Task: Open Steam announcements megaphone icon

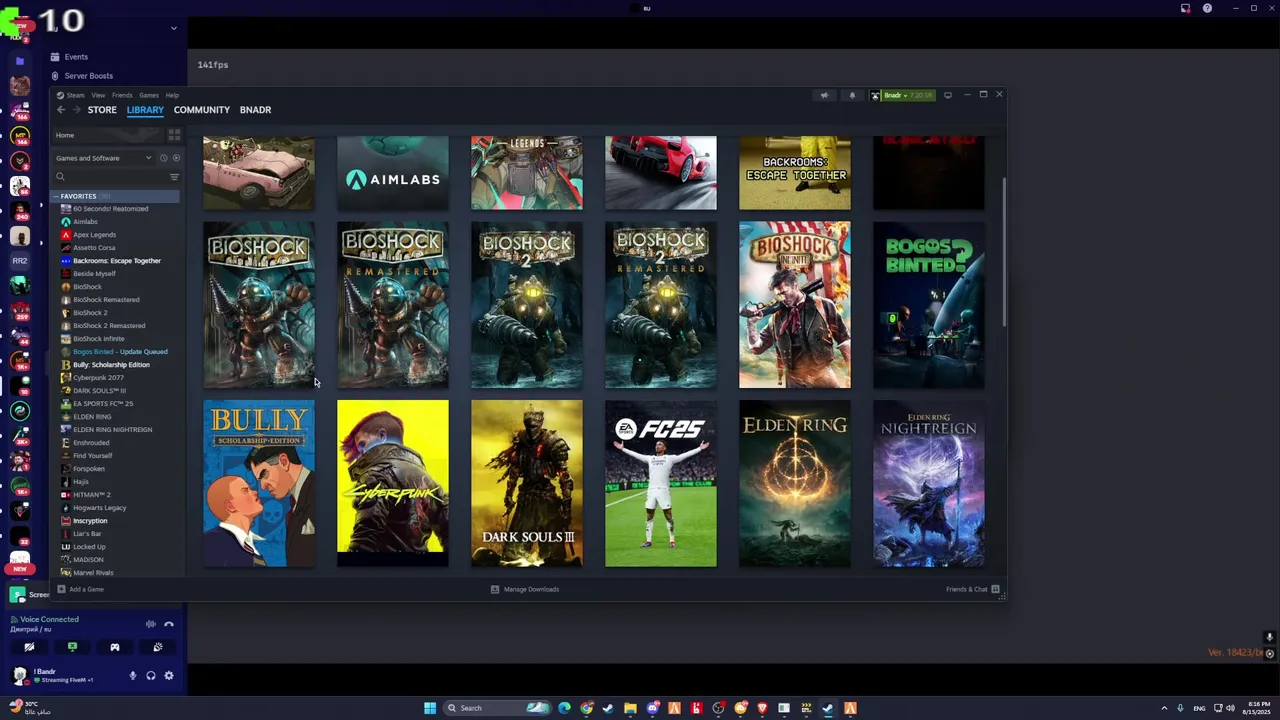Action: 824,95
